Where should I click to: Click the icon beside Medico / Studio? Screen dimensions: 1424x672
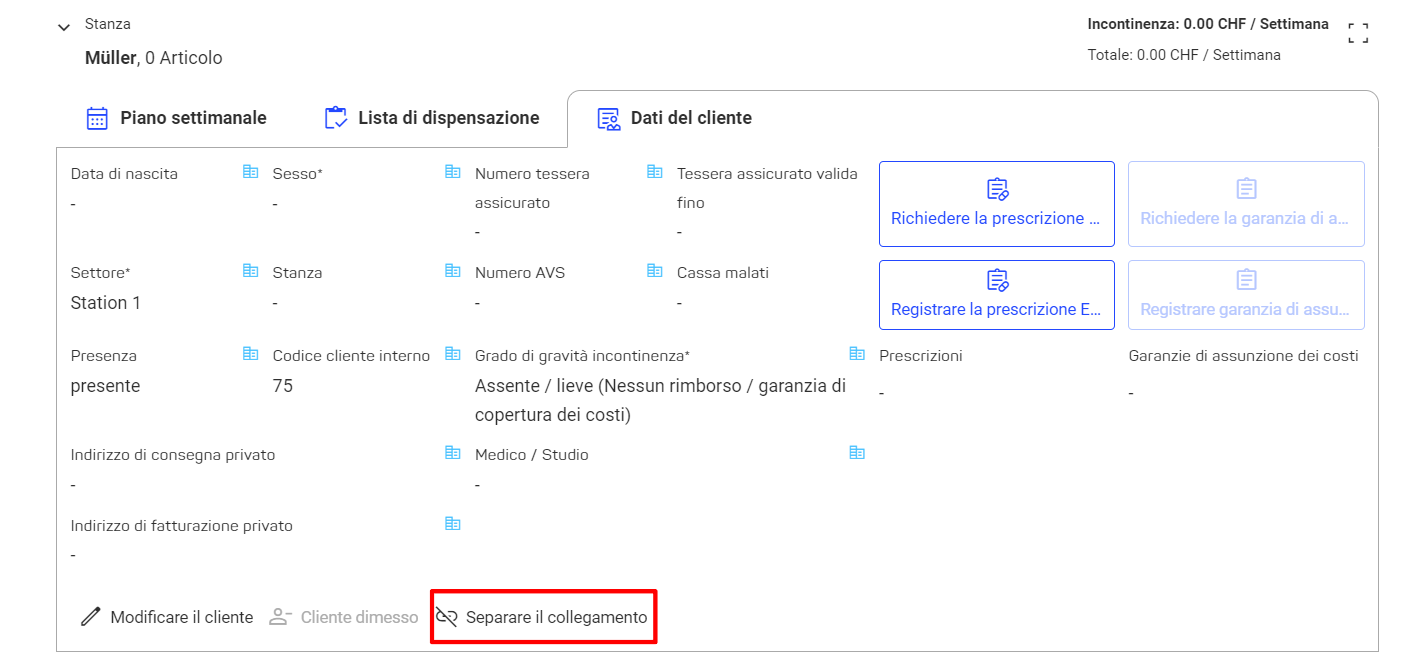[x=857, y=453]
